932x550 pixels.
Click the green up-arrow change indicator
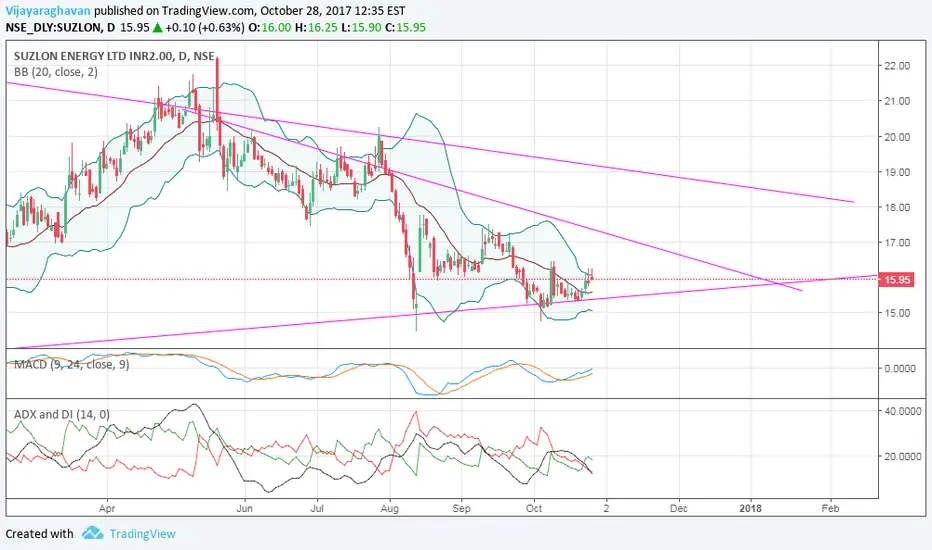158,27
